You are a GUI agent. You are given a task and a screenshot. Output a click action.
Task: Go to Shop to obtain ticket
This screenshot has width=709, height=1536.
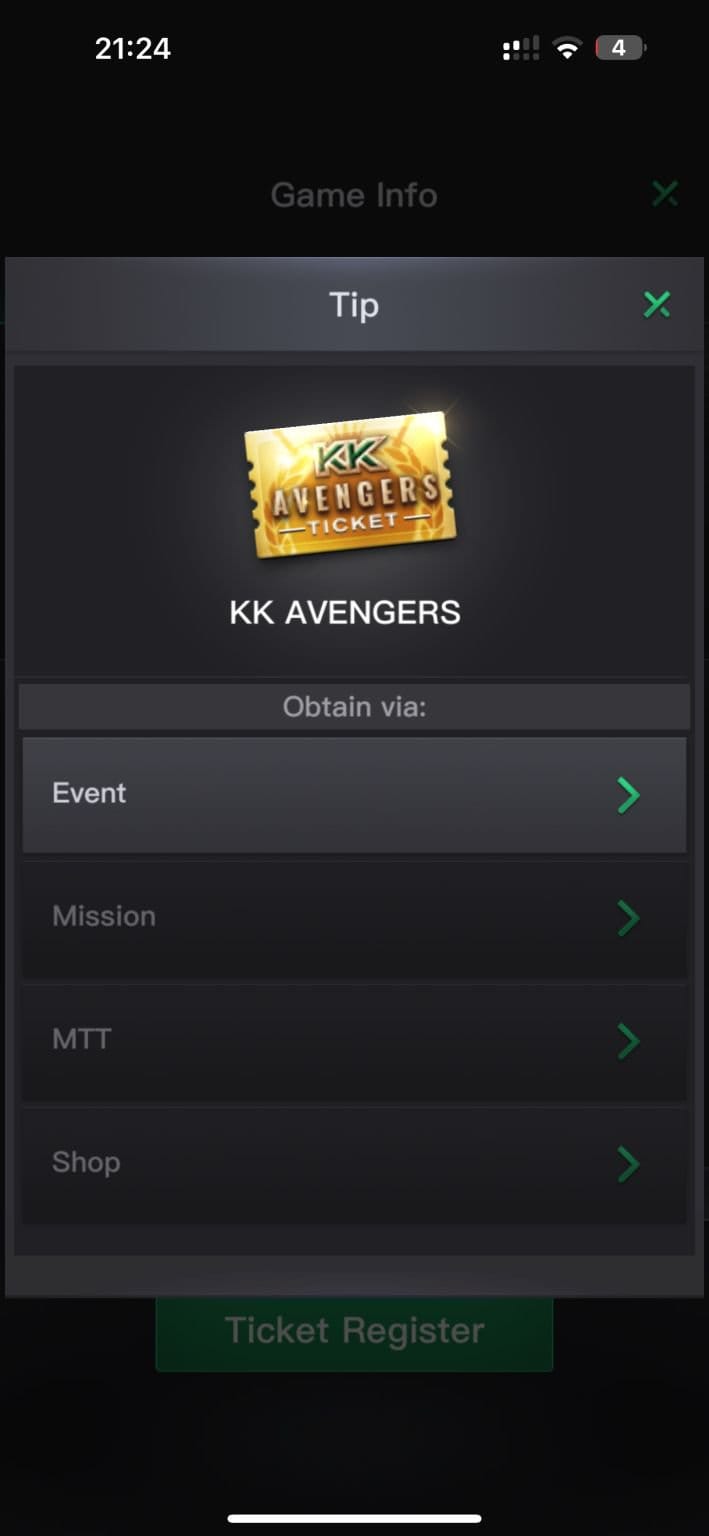coord(354,1165)
